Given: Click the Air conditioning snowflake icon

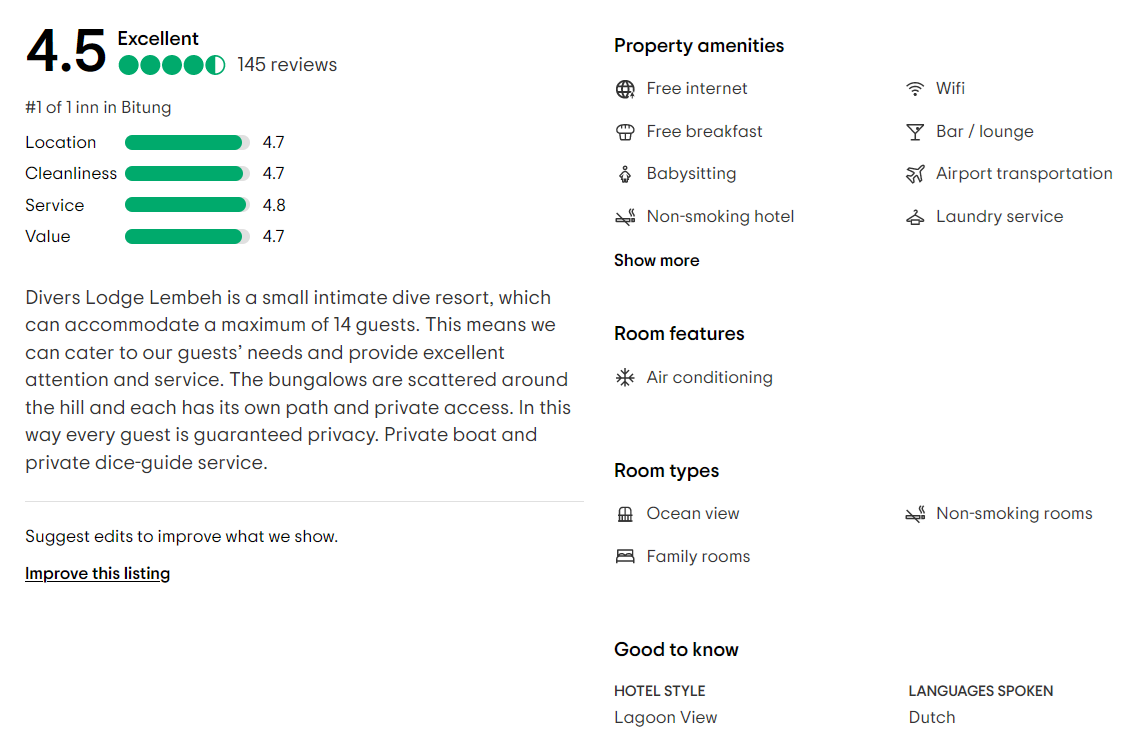Looking at the screenshot, I should pos(625,378).
